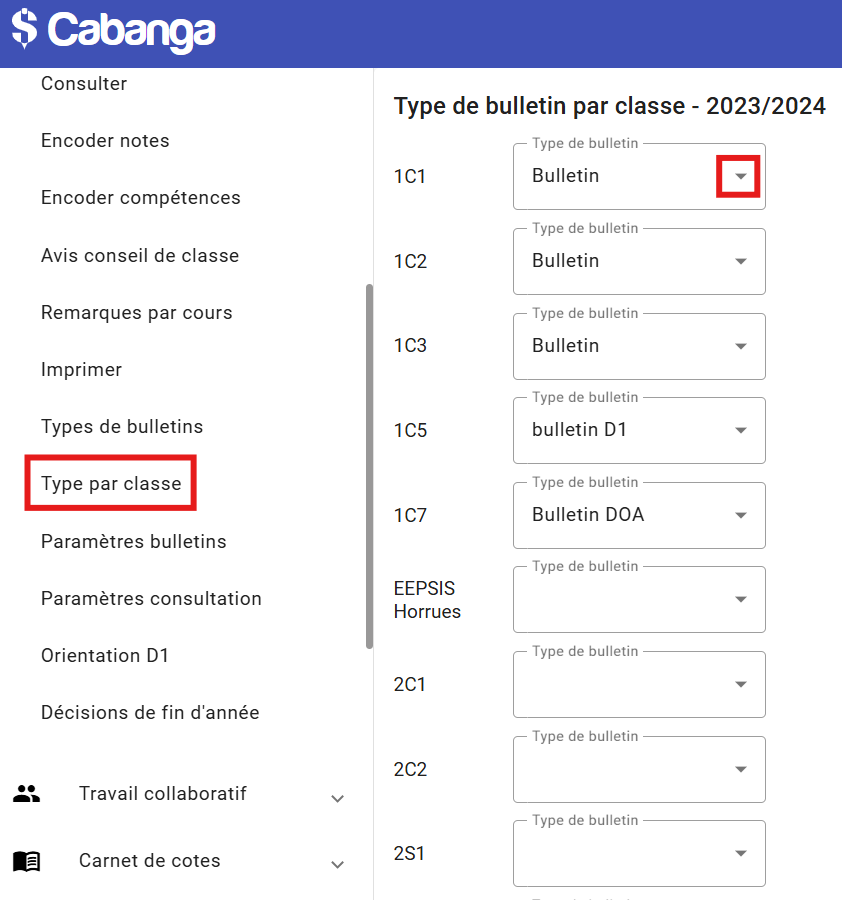The height and width of the screenshot is (900, 842).
Task: Go to Types de bulletins
Action: [x=122, y=427]
